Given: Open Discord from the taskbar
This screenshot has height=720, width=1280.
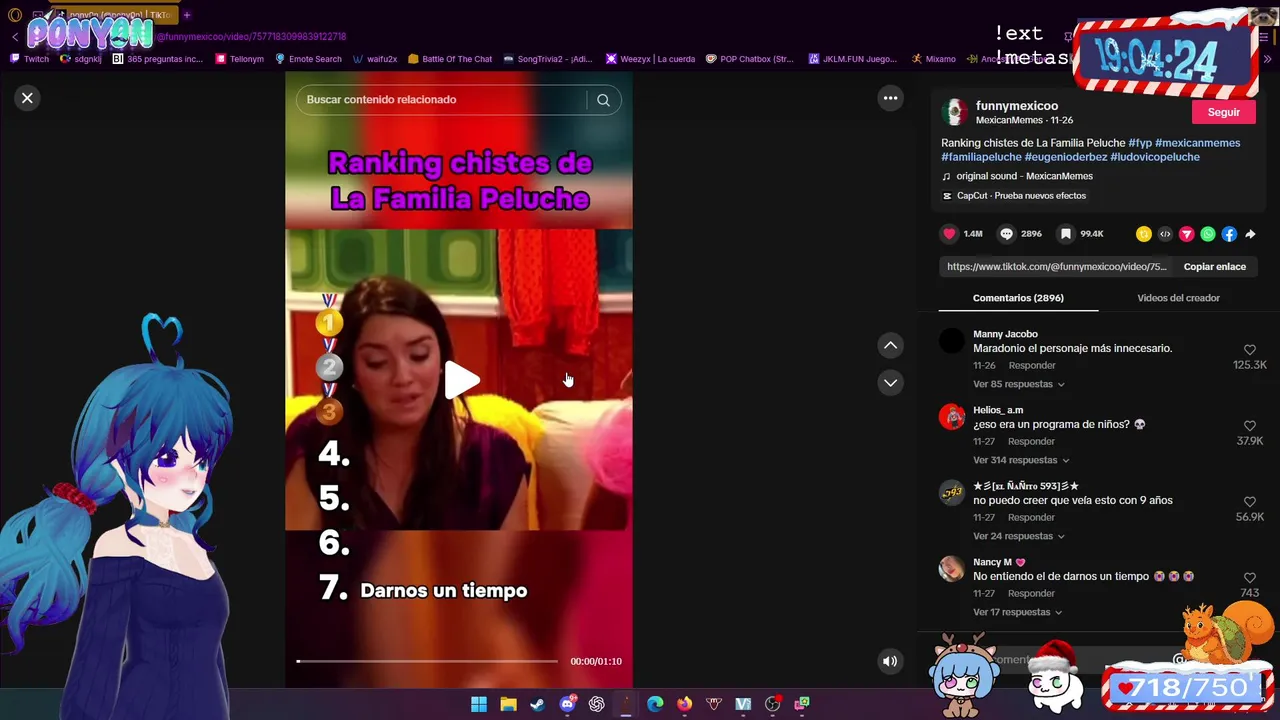Looking at the screenshot, I should tap(567, 704).
